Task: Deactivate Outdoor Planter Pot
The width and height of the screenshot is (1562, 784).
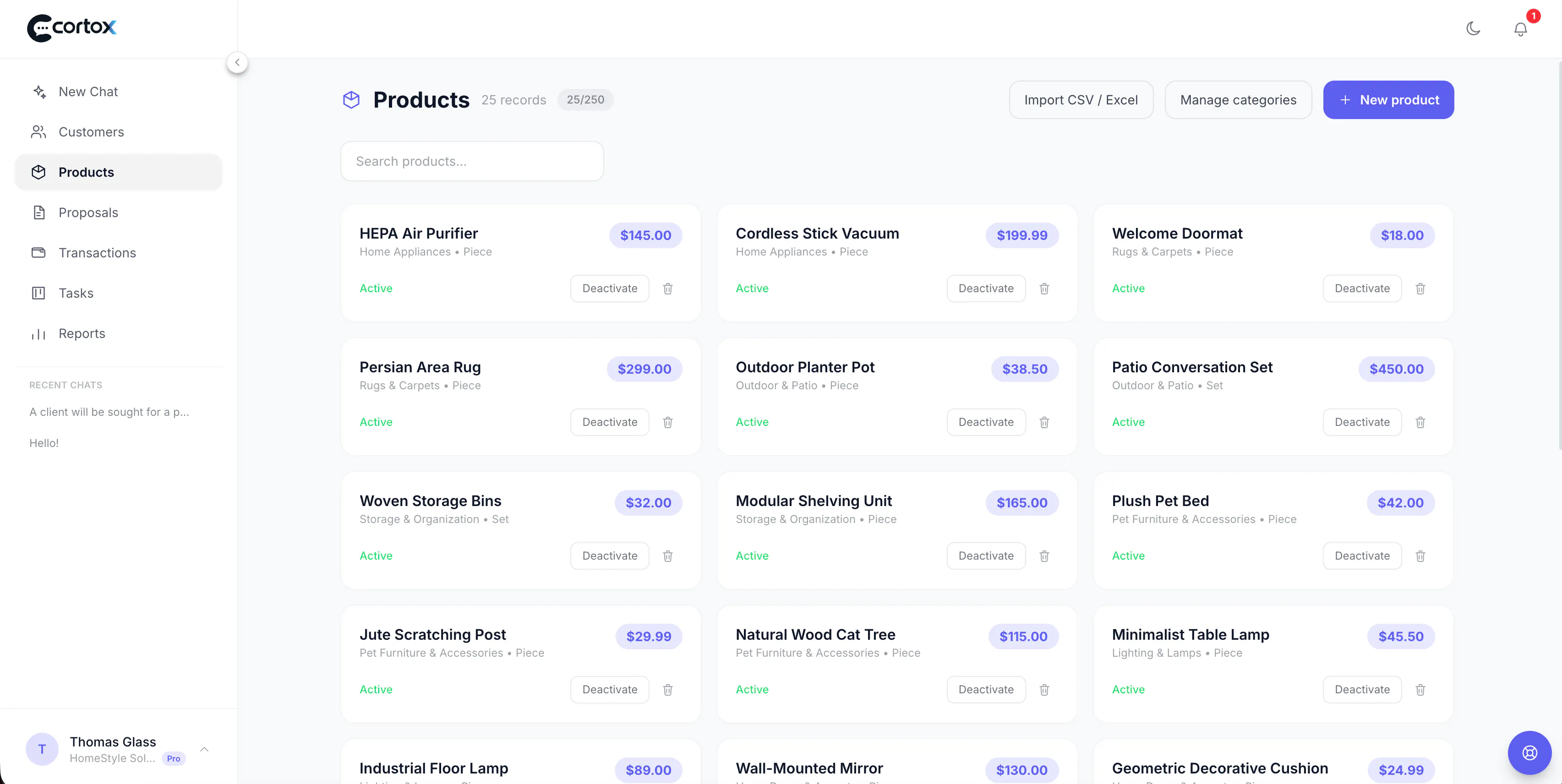Action: (x=986, y=422)
